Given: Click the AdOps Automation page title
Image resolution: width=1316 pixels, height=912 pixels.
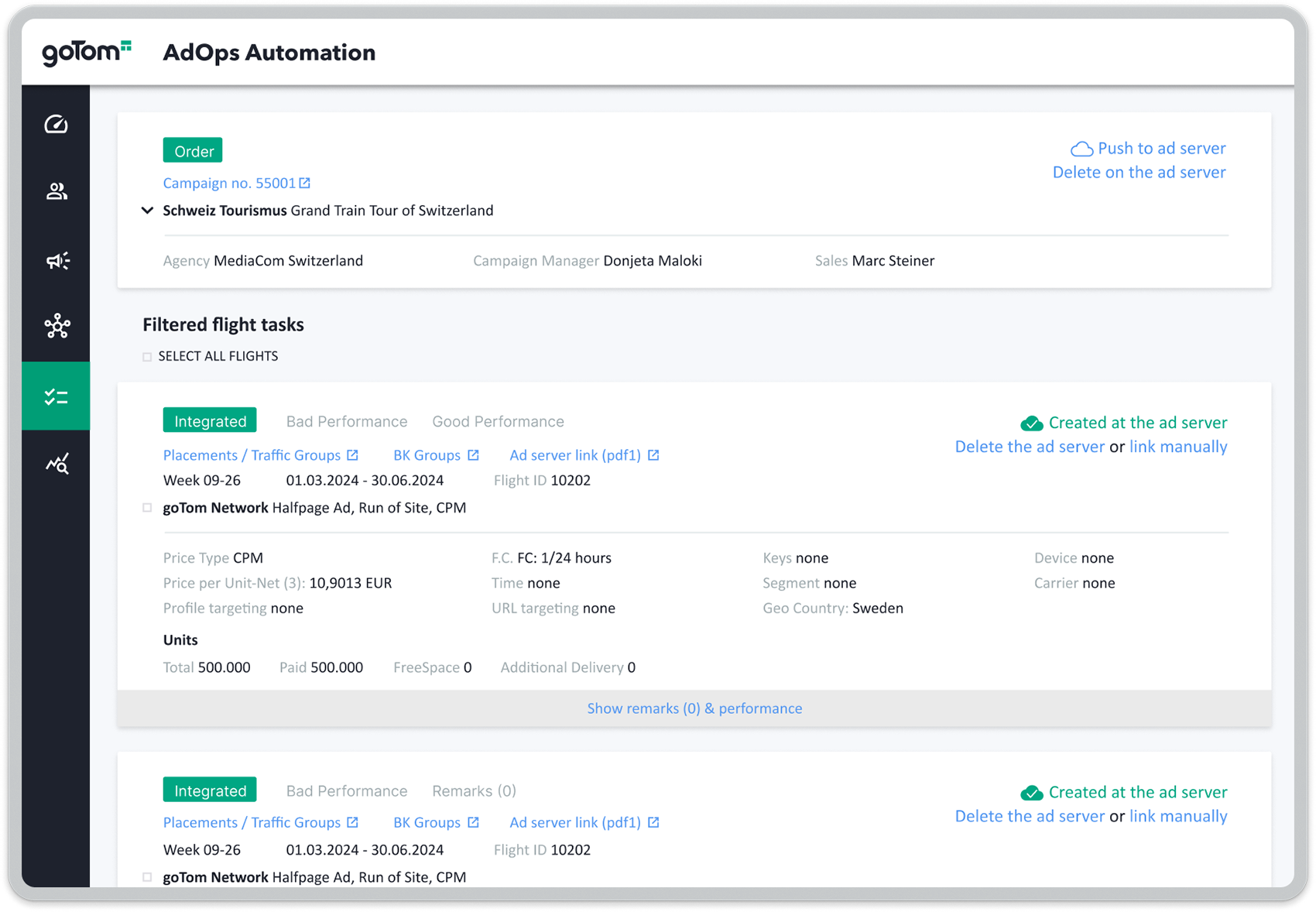Looking at the screenshot, I should click(269, 53).
